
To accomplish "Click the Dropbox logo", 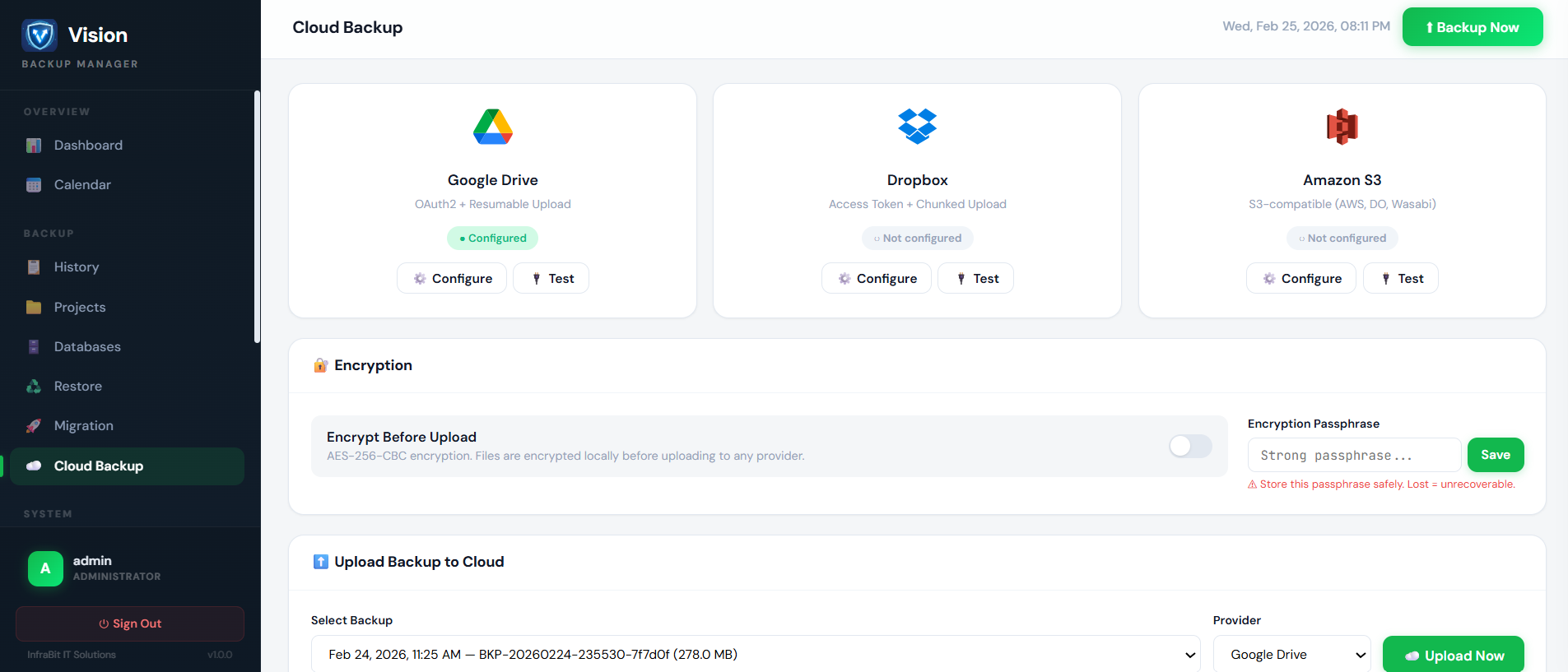I will 918,127.
